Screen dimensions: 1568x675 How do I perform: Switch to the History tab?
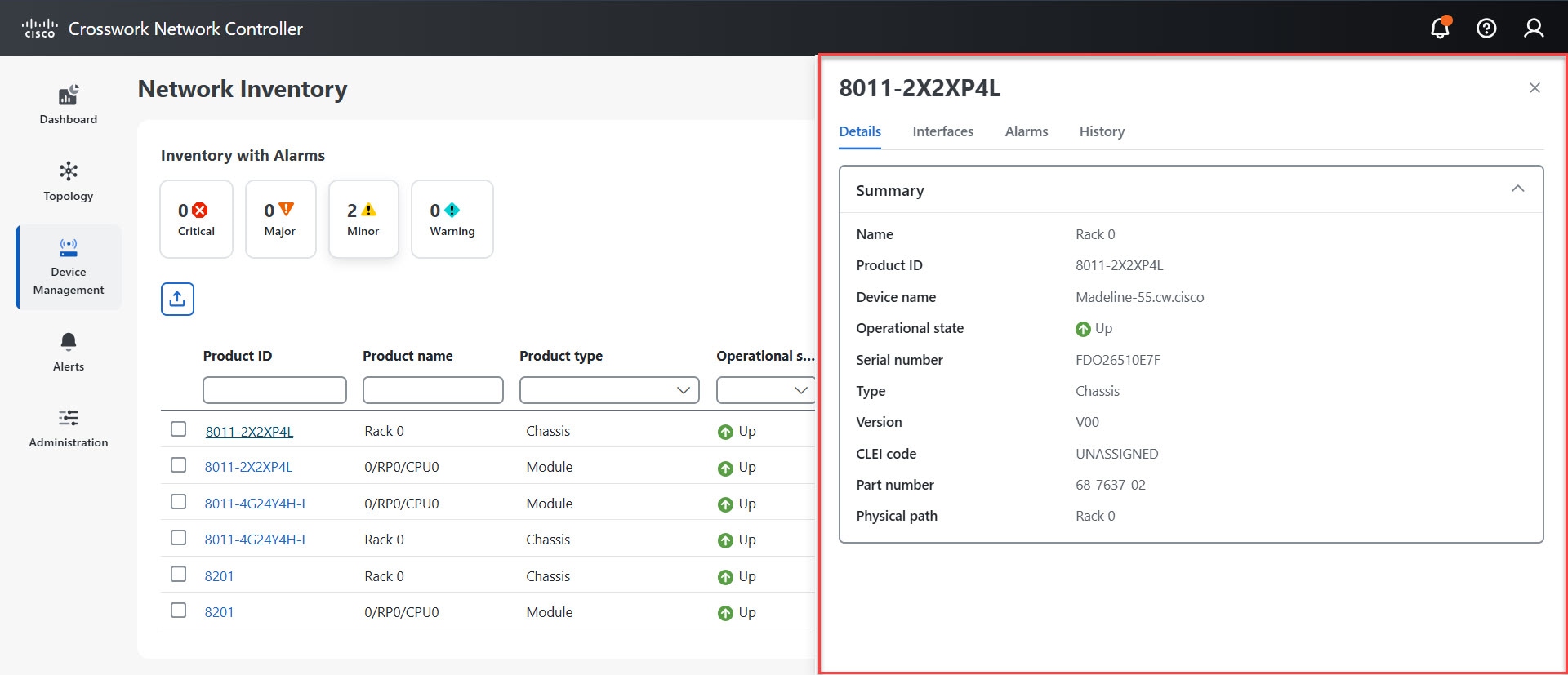(1102, 131)
